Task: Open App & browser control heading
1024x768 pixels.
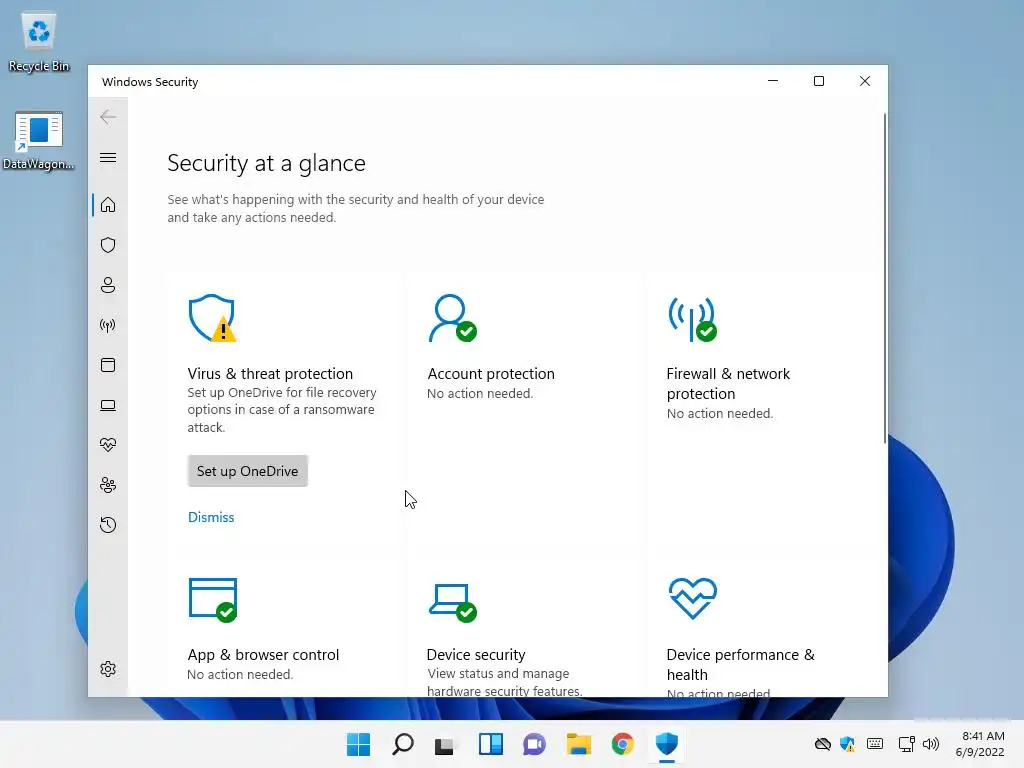Action: 263,654
